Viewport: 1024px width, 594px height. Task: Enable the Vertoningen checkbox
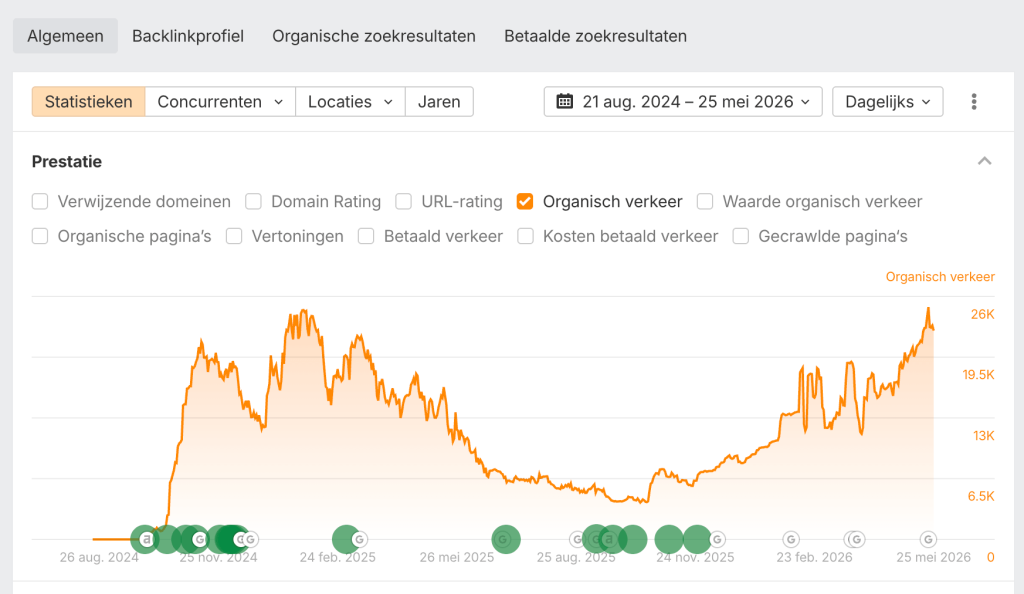pyautogui.click(x=234, y=236)
